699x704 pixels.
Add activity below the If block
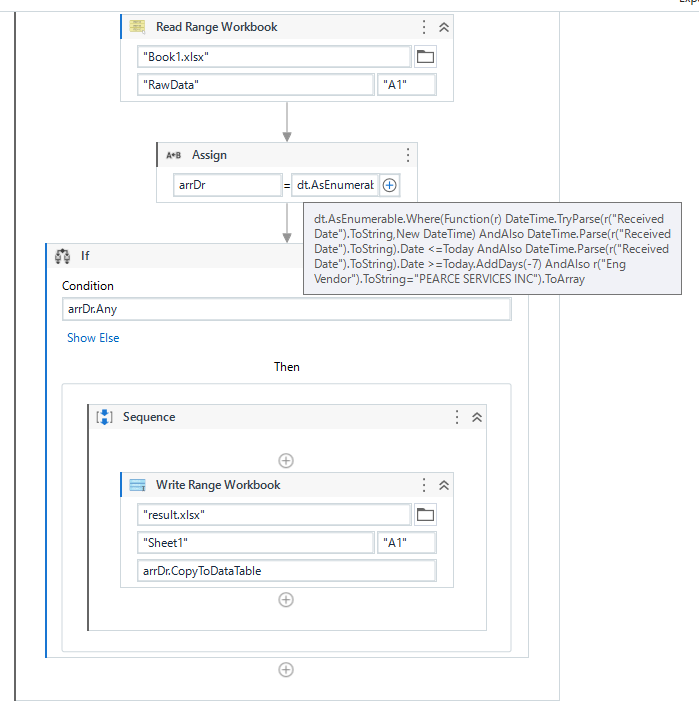[x=286, y=670]
